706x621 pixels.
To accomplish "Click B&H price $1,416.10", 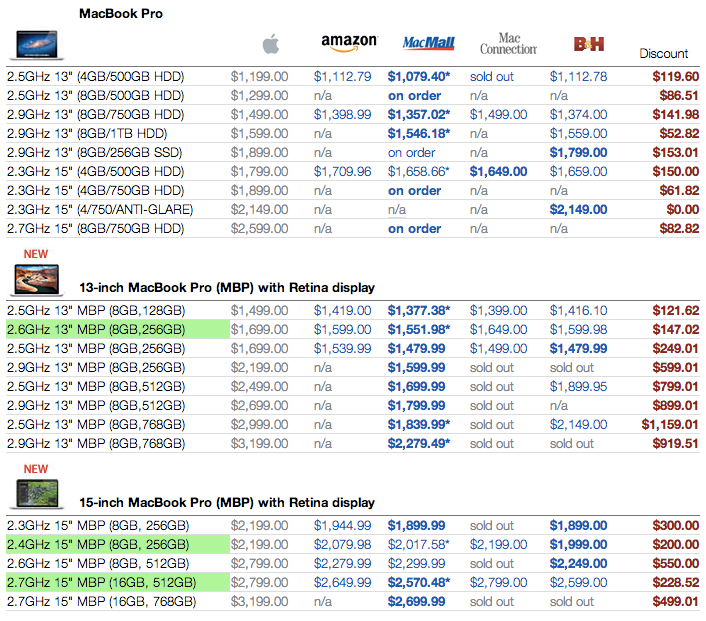I will point(578,311).
